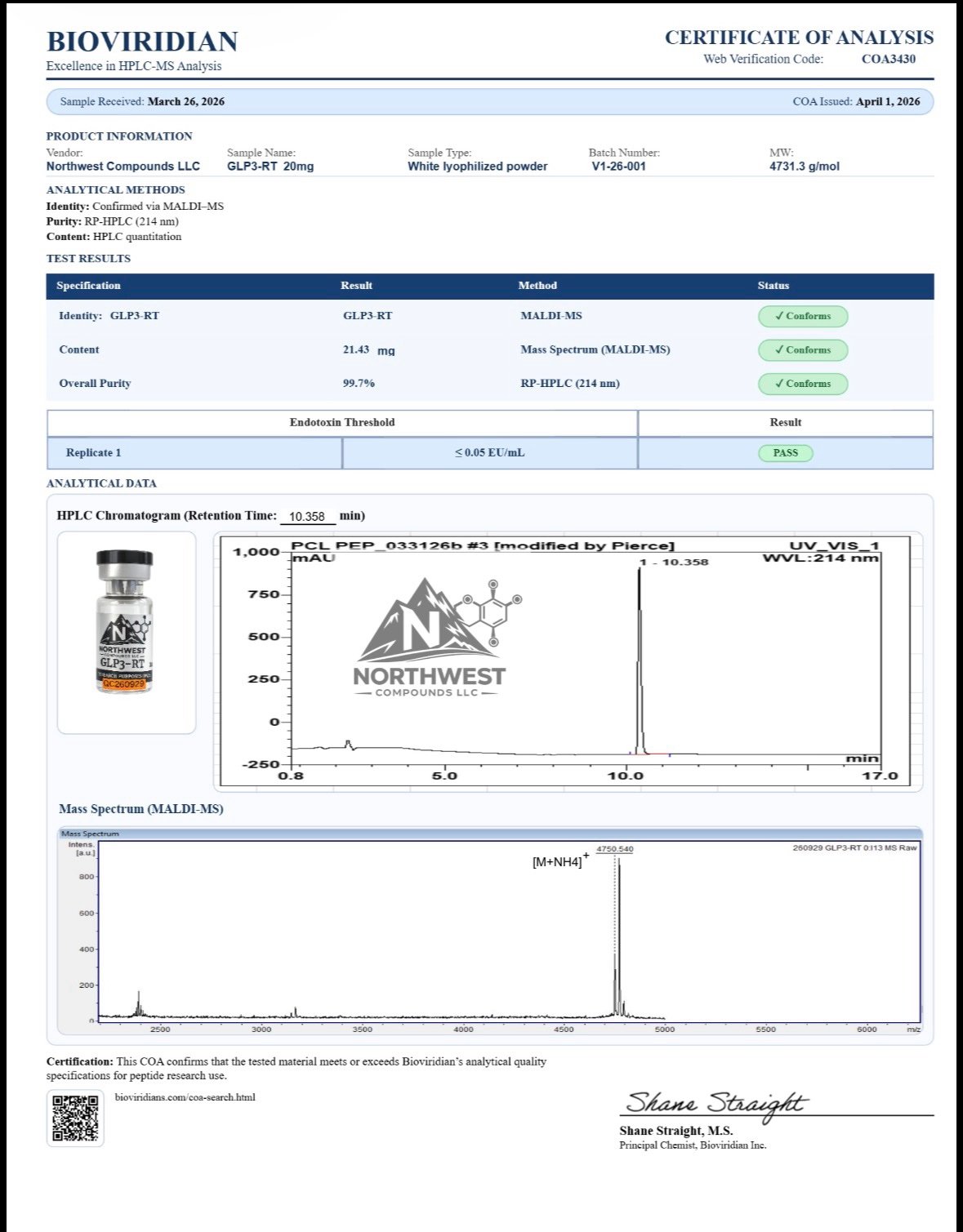Click the [M+NH4]+ ion annotation

[x=560, y=861]
